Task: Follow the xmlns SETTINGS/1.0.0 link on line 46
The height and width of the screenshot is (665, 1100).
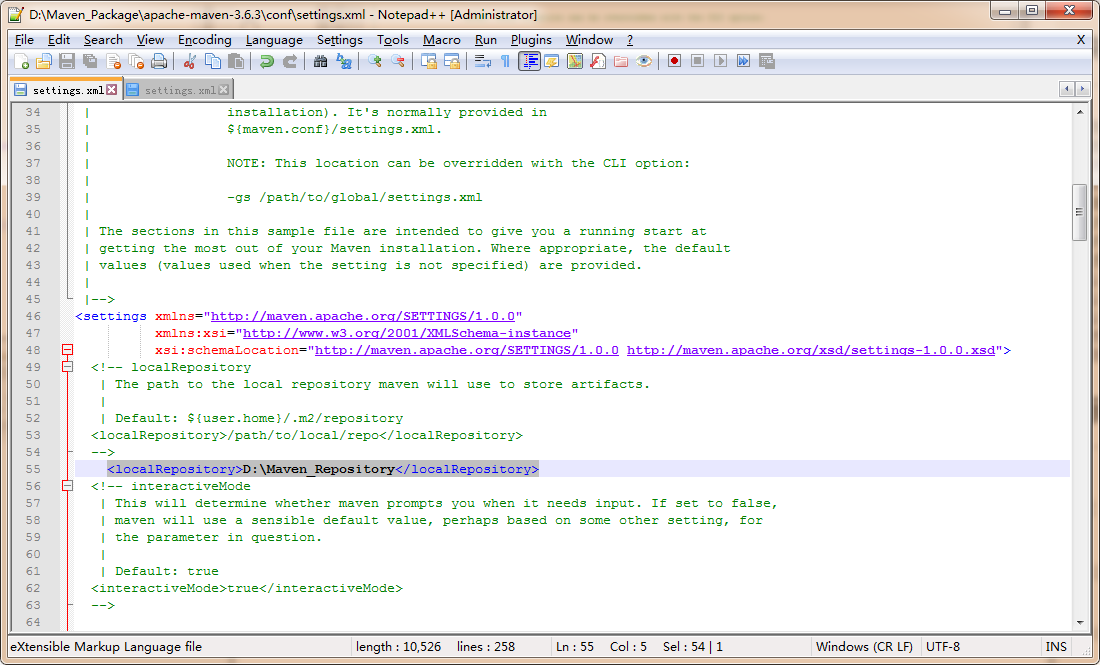Action: click(x=363, y=316)
